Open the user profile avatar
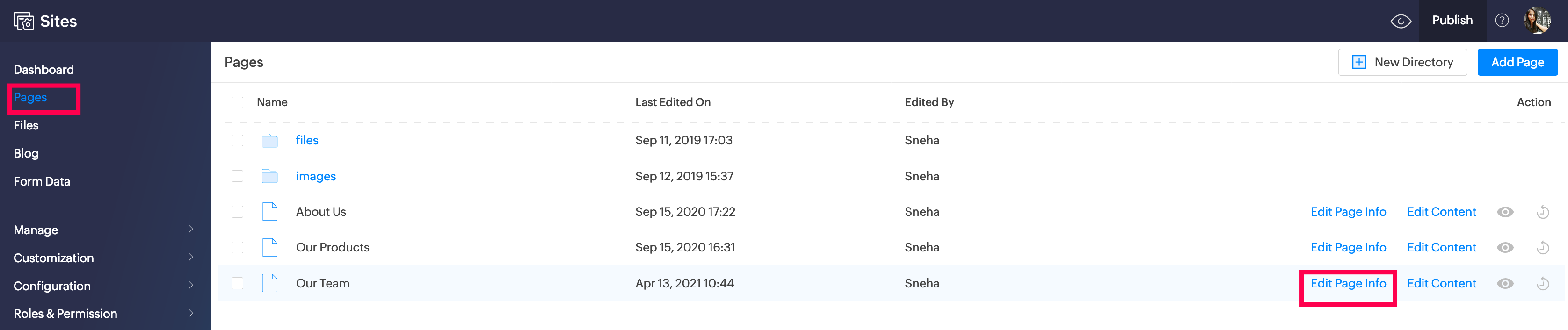The image size is (1568, 330). [1537, 21]
